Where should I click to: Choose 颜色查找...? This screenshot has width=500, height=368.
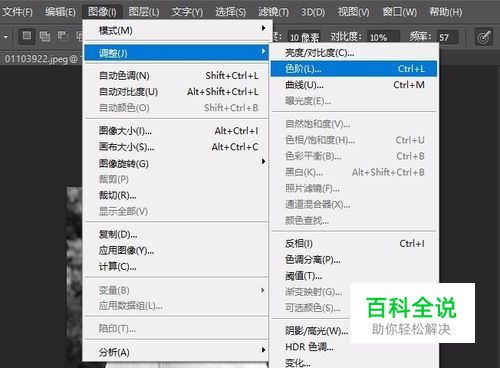pos(354,220)
